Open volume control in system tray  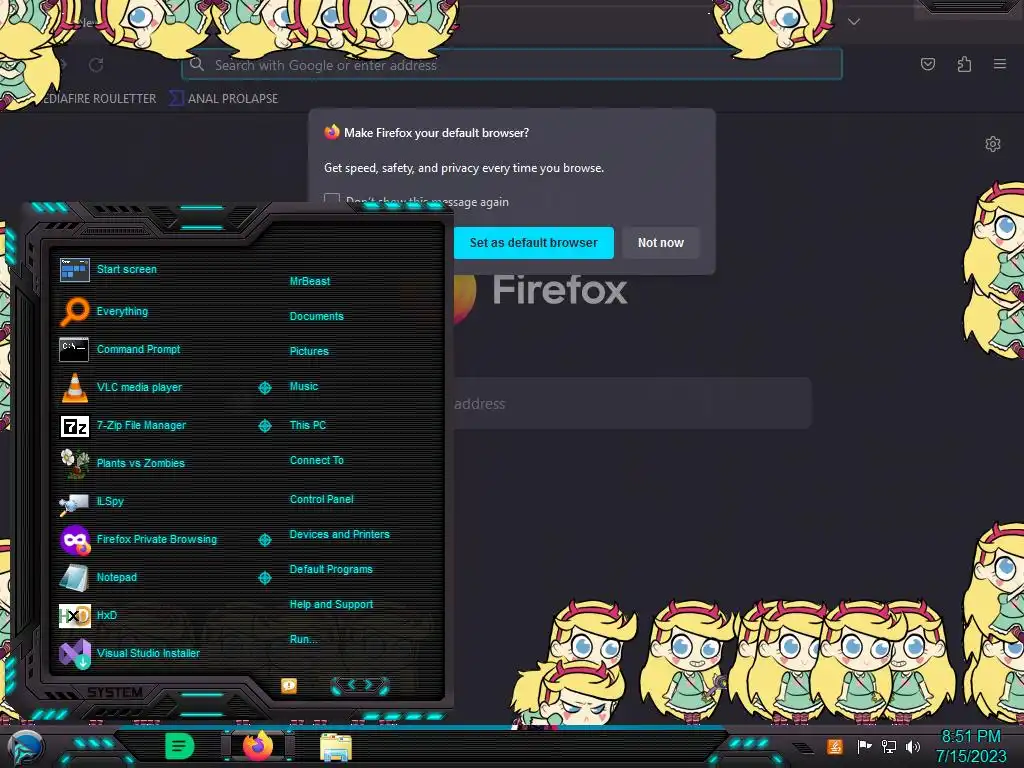tap(912, 746)
